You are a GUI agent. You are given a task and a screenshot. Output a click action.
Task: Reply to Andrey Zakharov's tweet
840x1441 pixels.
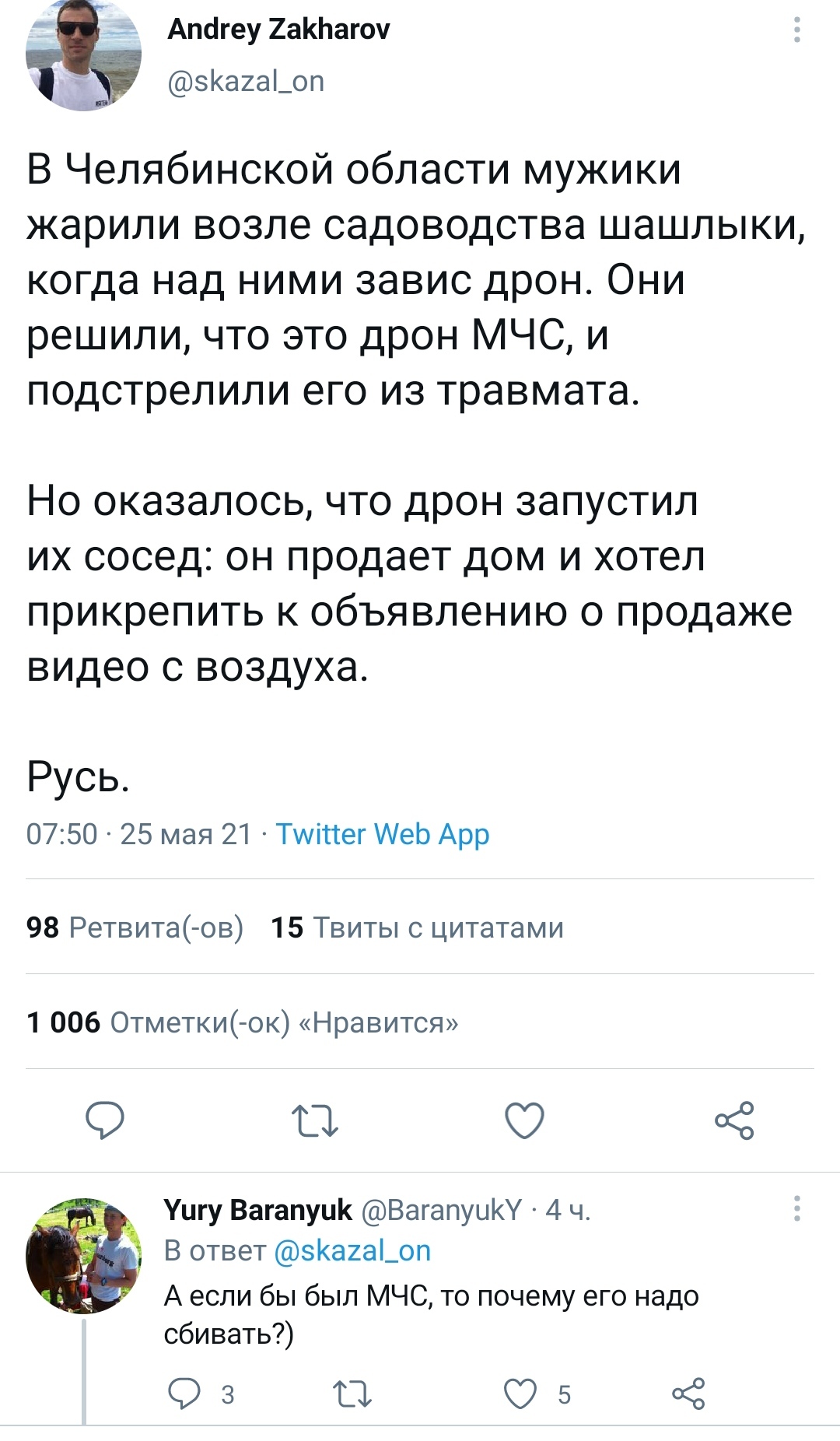(x=104, y=1121)
